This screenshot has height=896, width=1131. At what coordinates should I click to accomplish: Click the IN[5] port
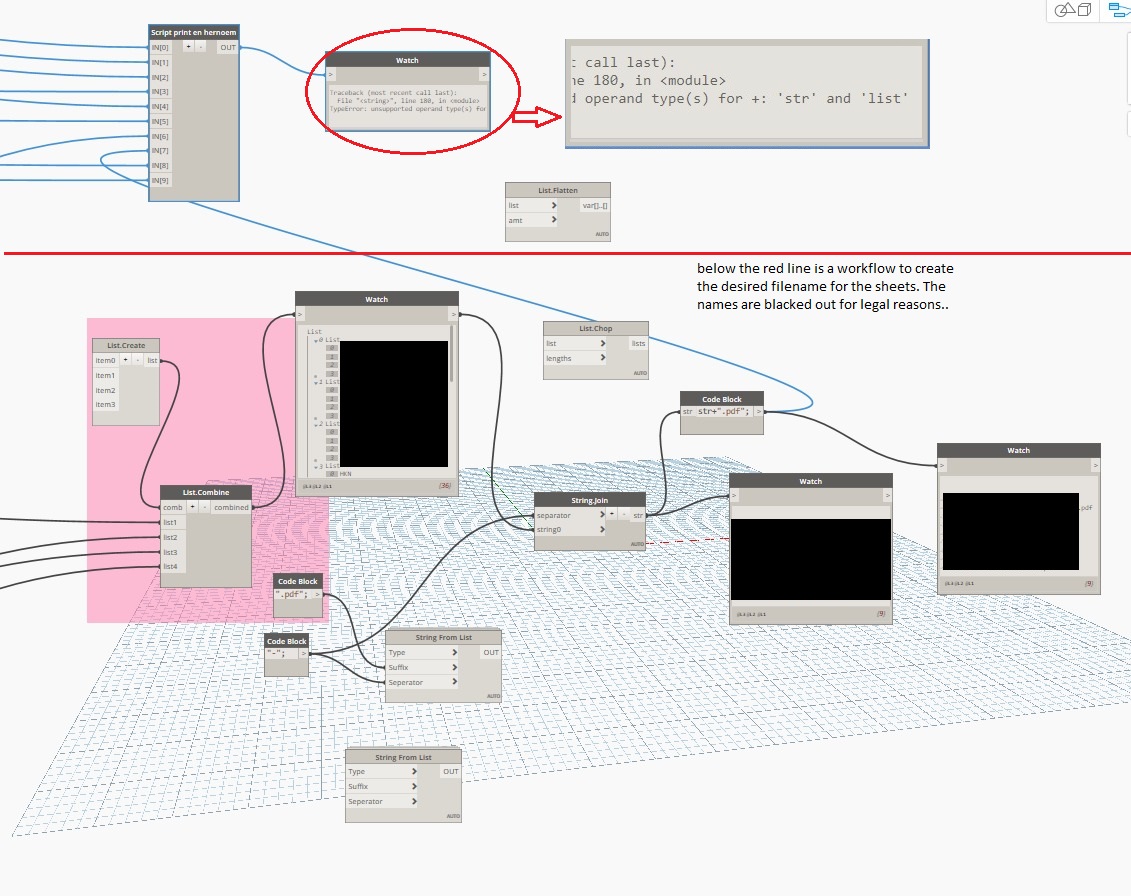160,121
